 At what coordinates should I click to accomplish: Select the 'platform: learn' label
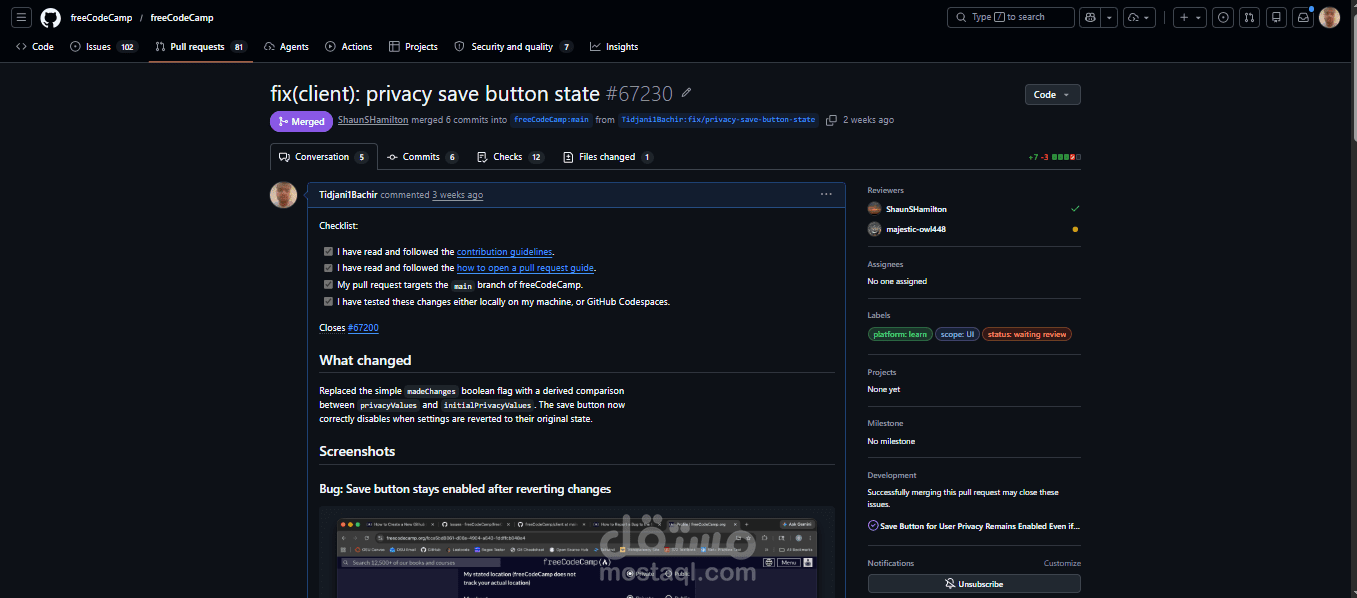click(x=900, y=334)
